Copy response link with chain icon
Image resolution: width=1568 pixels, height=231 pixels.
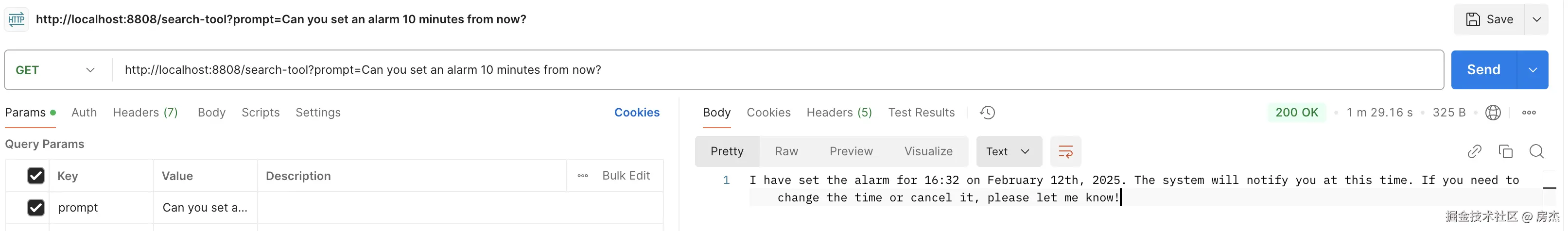point(1474,151)
